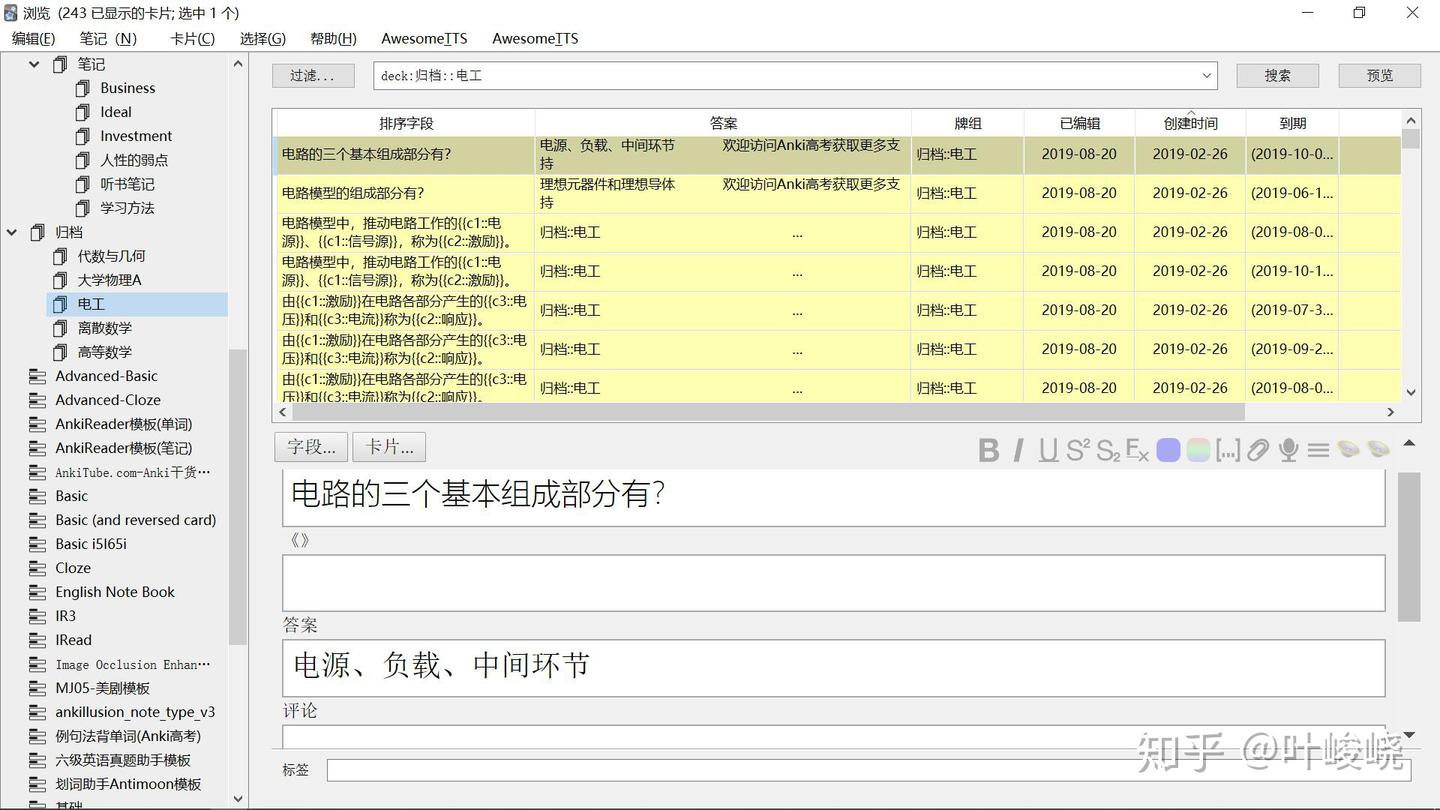Click the deck icon beside 离散数学

60,328
